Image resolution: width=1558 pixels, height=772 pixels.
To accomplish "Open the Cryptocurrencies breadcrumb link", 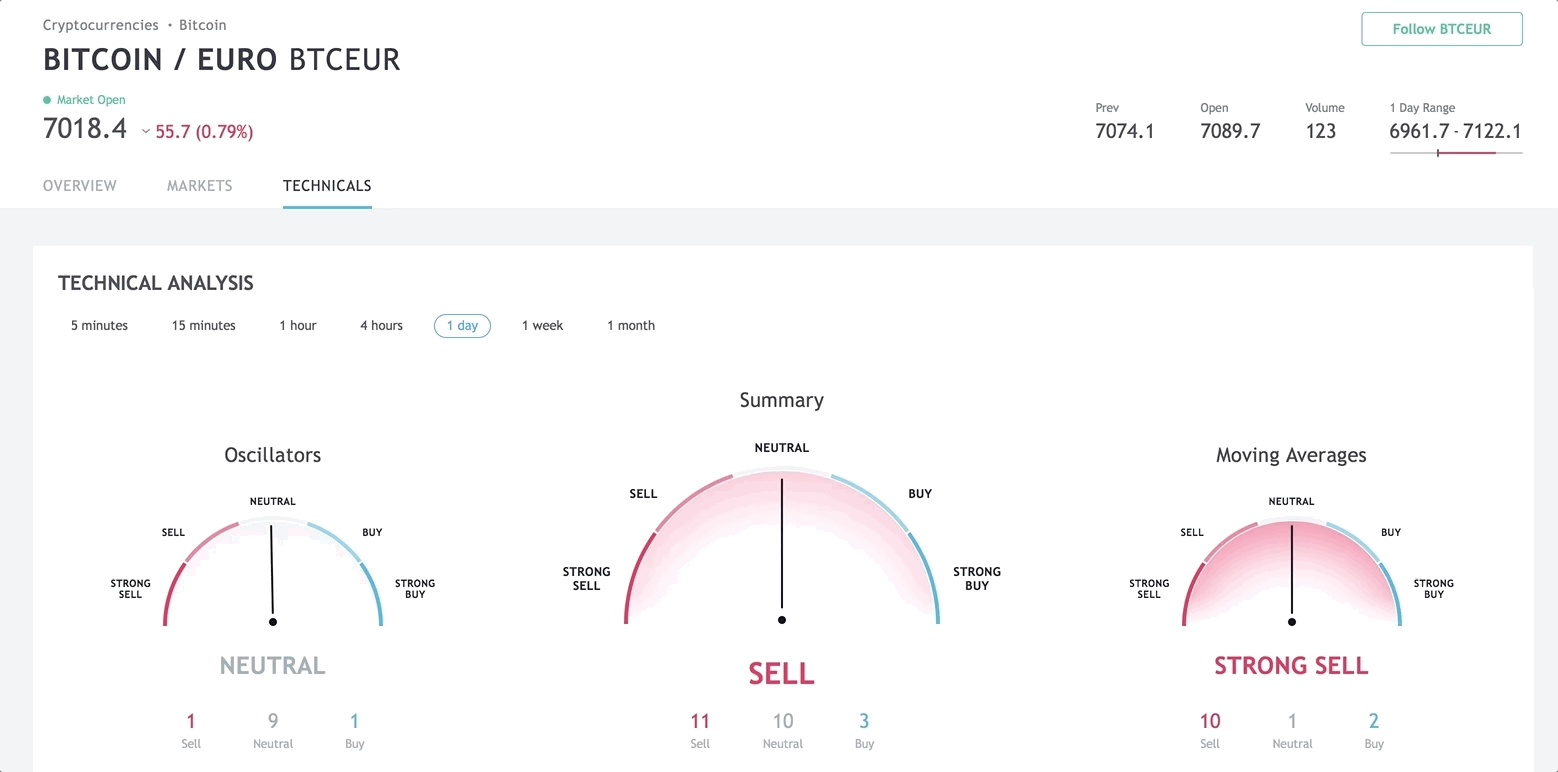I will point(101,25).
